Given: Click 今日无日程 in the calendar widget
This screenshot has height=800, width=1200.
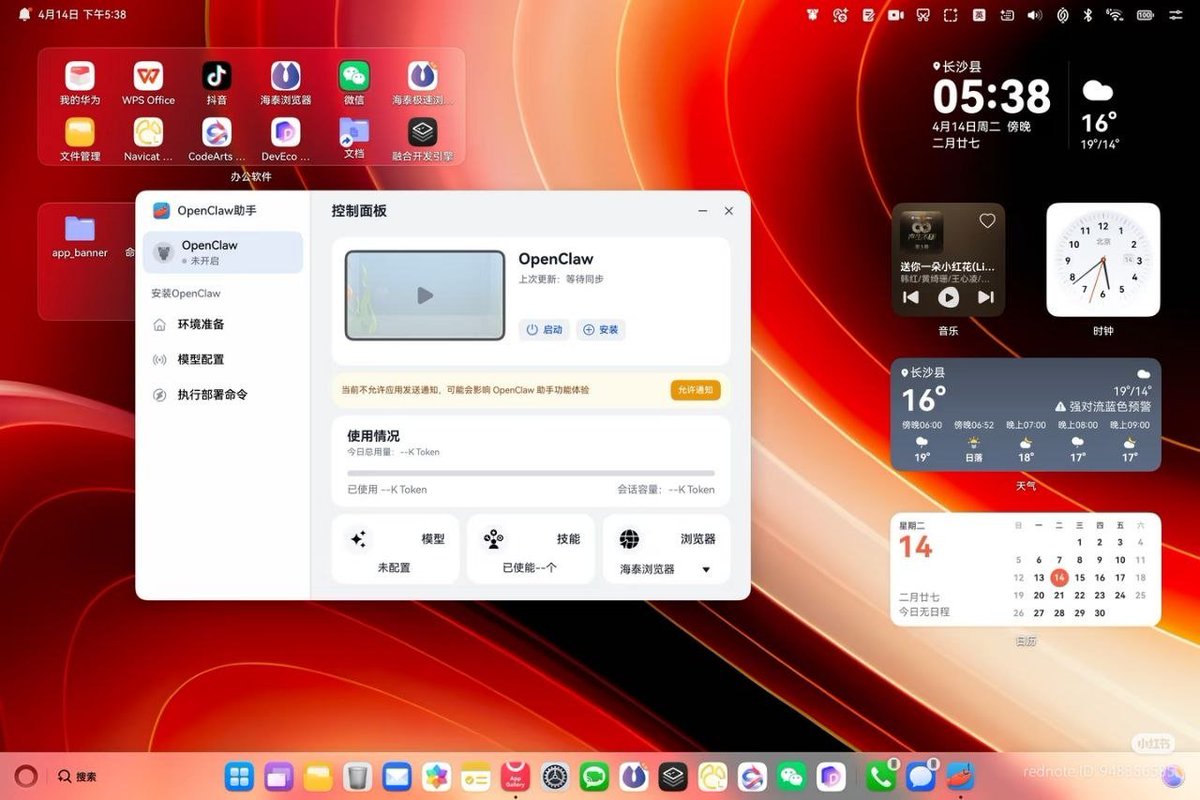Looking at the screenshot, I should click(x=923, y=611).
